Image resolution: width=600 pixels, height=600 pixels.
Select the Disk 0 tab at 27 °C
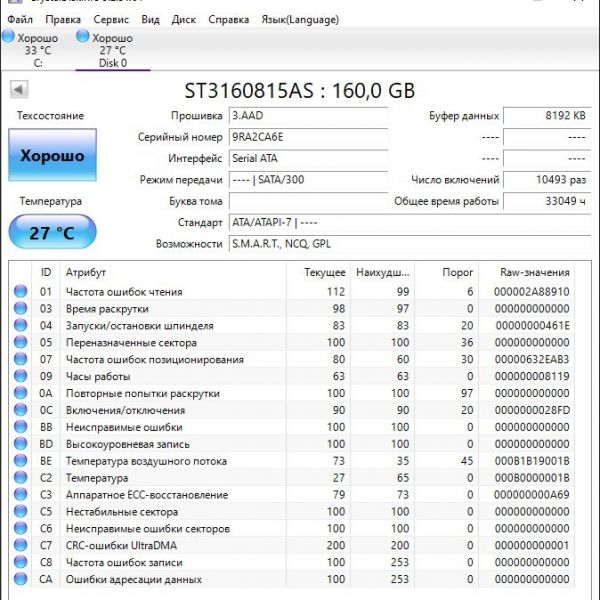click(x=113, y=50)
